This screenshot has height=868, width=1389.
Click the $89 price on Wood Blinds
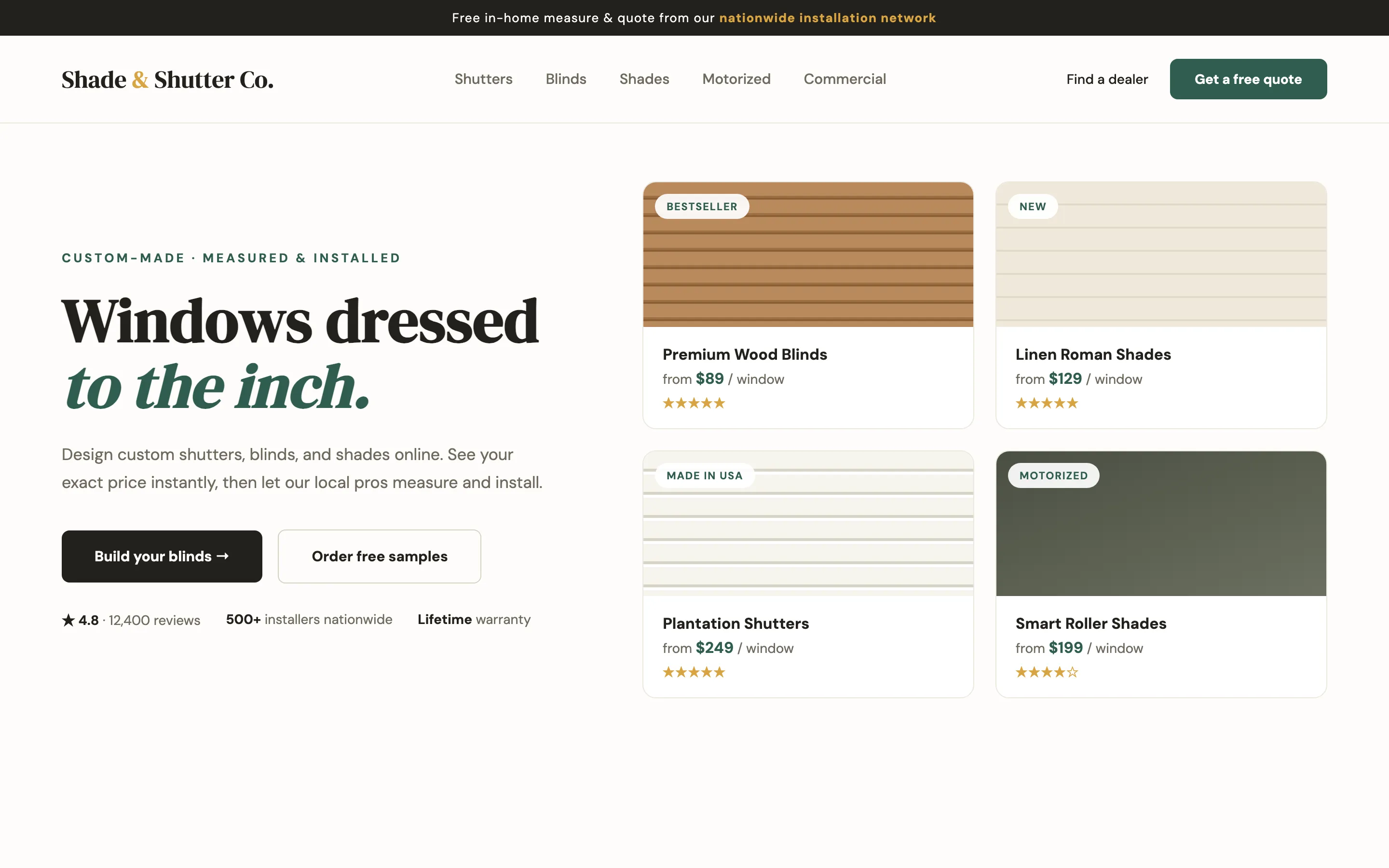click(709, 379)
